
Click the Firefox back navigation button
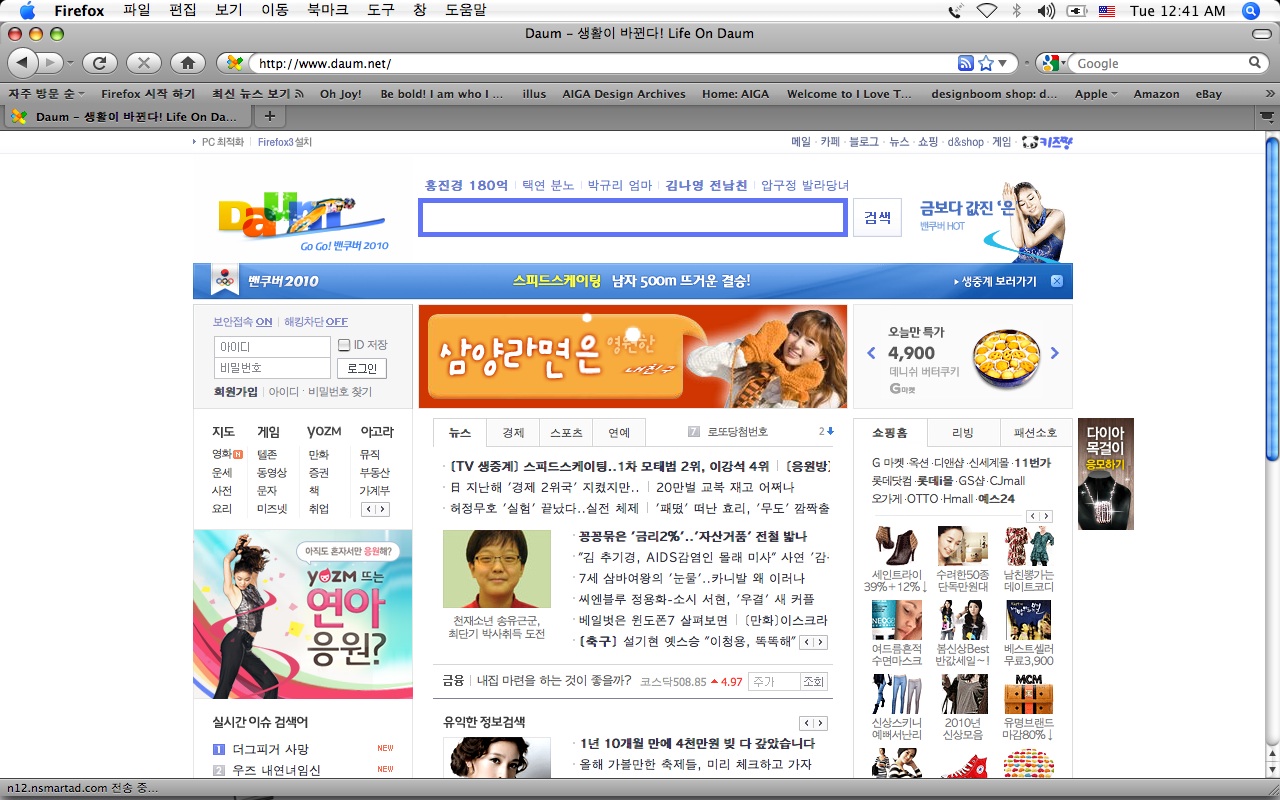click(x=22, y=63)
